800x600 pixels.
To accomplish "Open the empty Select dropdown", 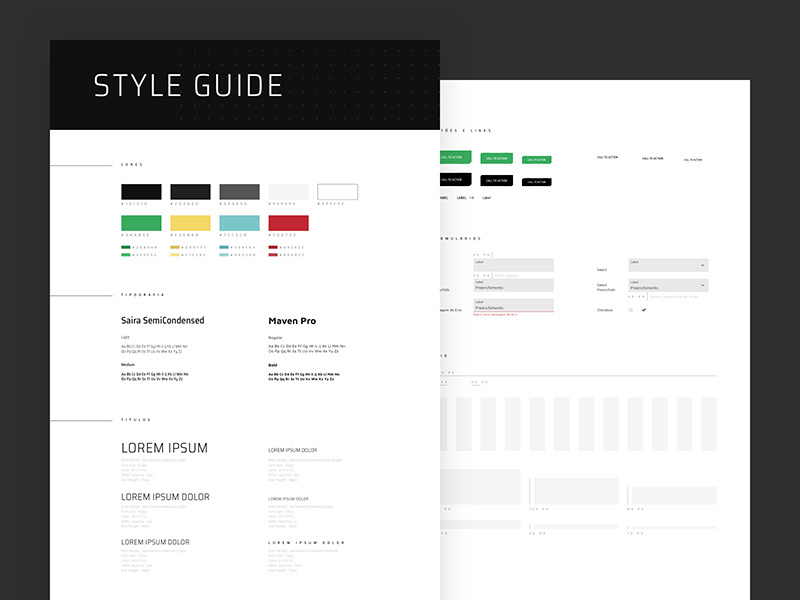I will pos(668,265).
